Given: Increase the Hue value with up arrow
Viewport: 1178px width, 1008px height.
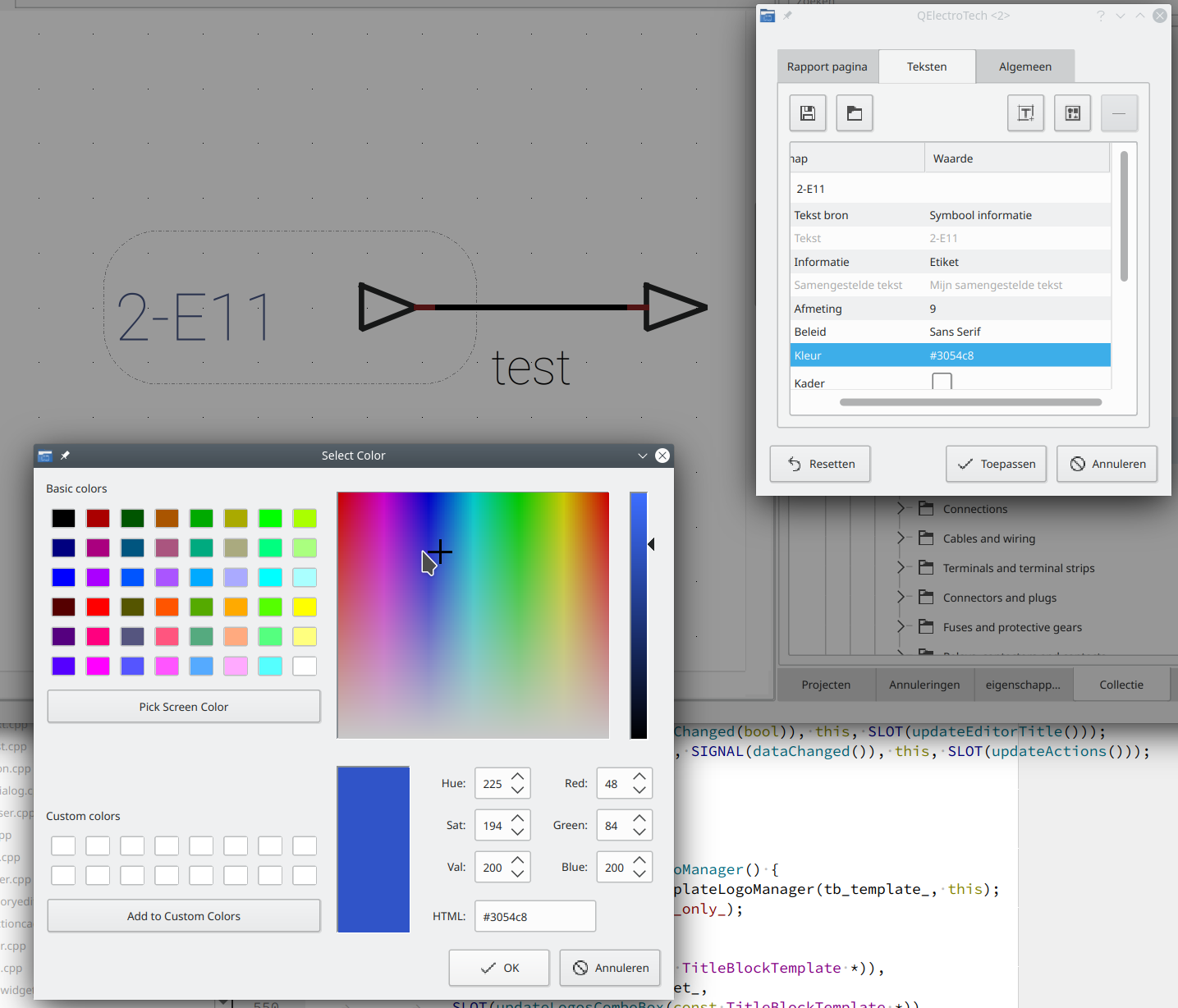Looking at the screenshot, I should point(517,777).
